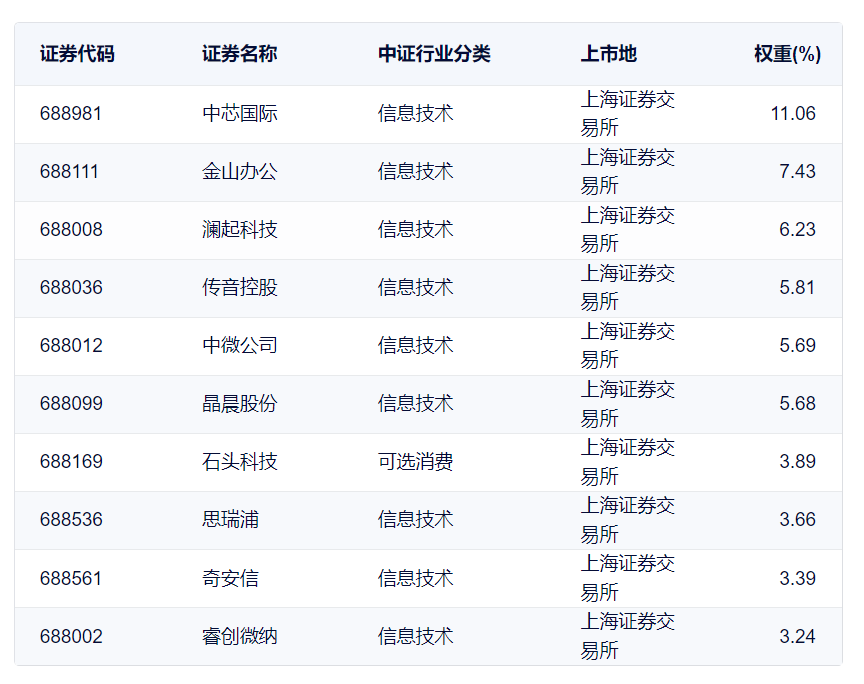Screen dimensions: 864x684
Task: Click the stock name 澜起科技
Action: click(x=240, y=229)
